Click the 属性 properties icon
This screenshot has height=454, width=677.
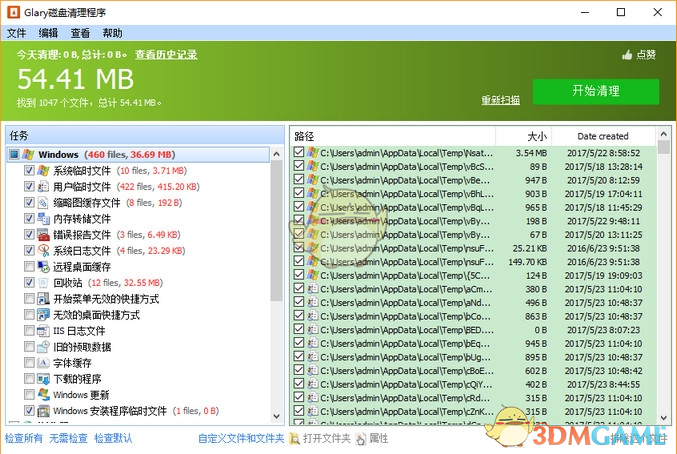click(x=361, y=438)
